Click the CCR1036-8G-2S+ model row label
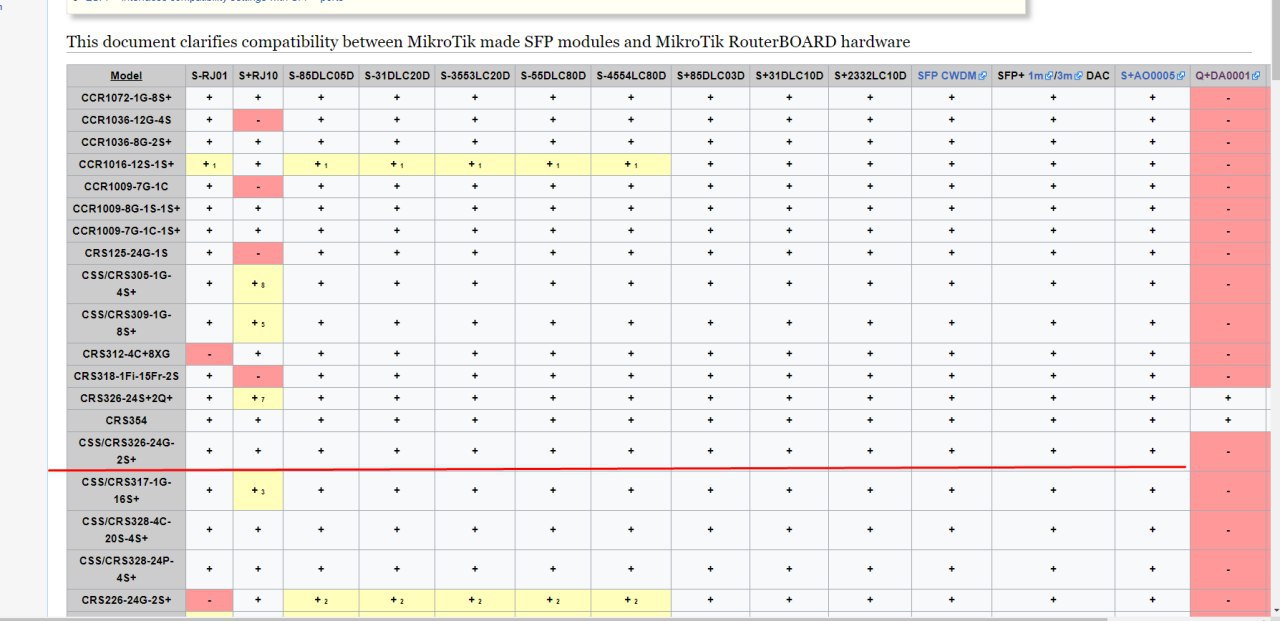This screenshot has width=1280, height=621. coord(126,142)
